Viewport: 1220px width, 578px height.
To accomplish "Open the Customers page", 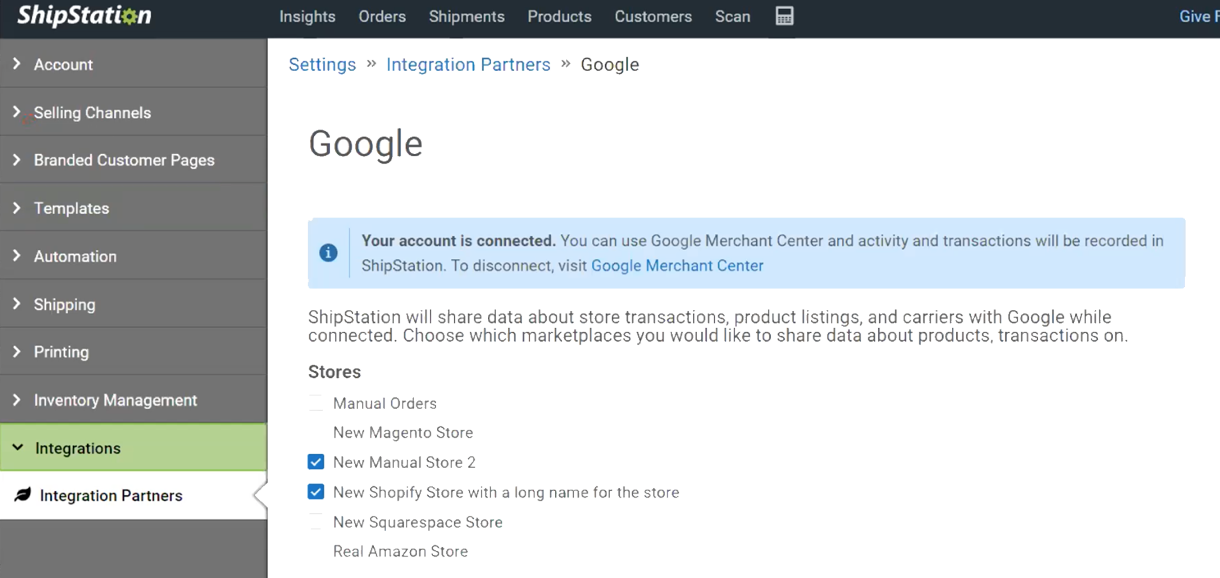I will [x=653, y=16].
